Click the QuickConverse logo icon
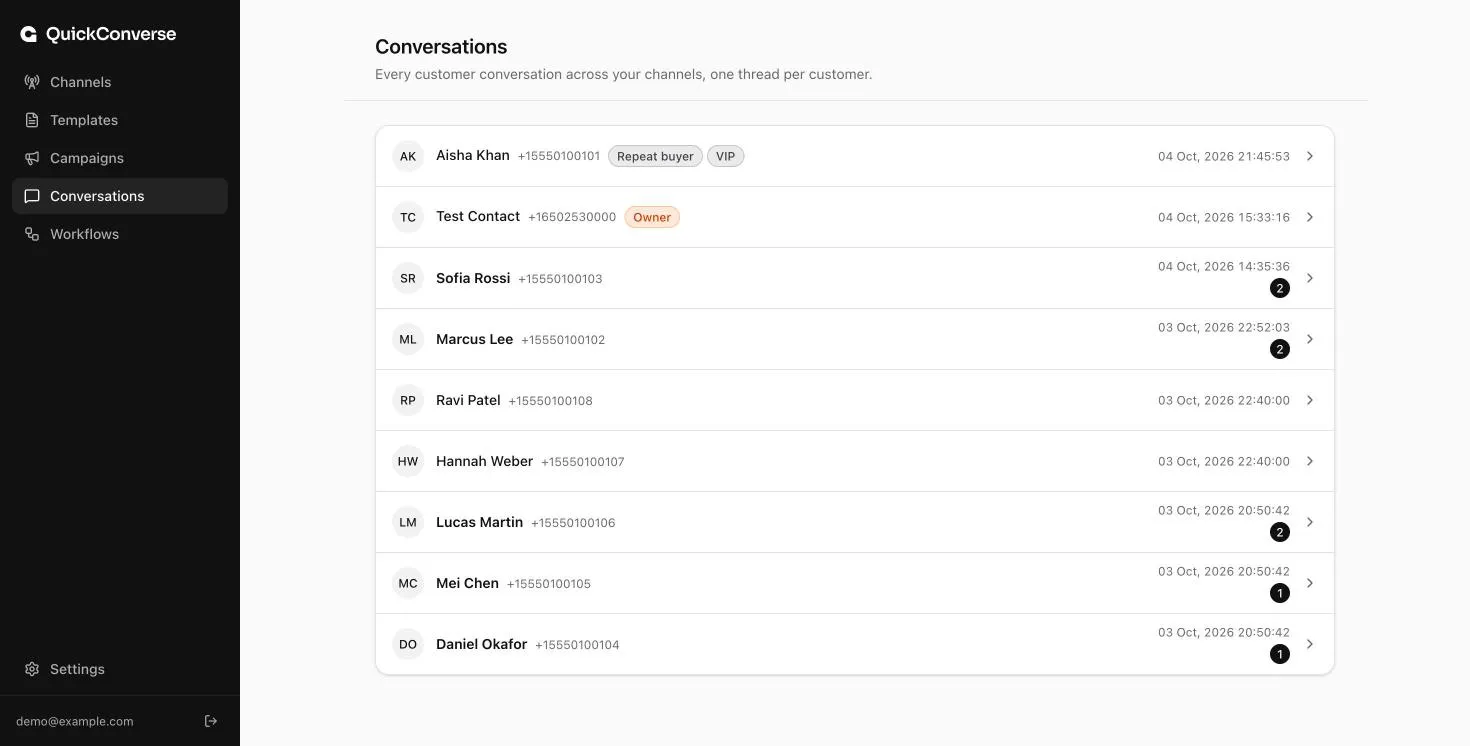1470x746 pixels. pos(29,34)
